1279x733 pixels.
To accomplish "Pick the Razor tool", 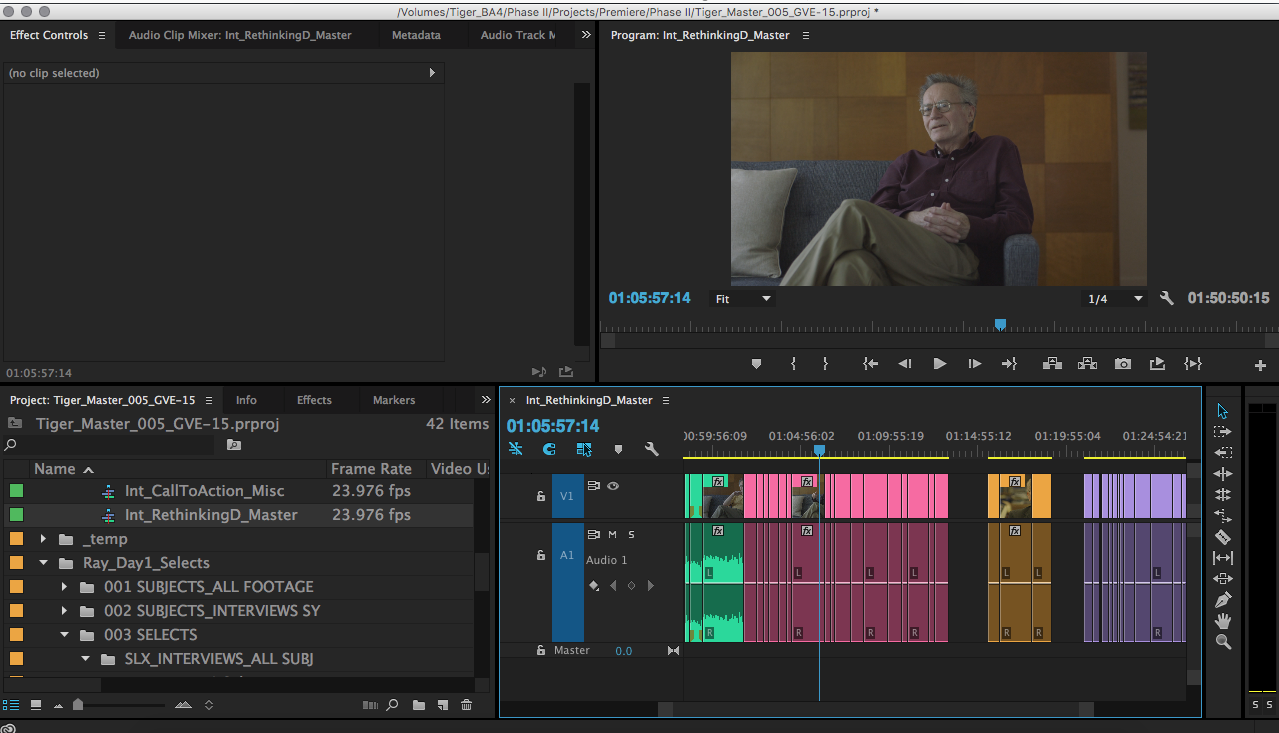I will pyautogui.click(x=1222, y=537).
